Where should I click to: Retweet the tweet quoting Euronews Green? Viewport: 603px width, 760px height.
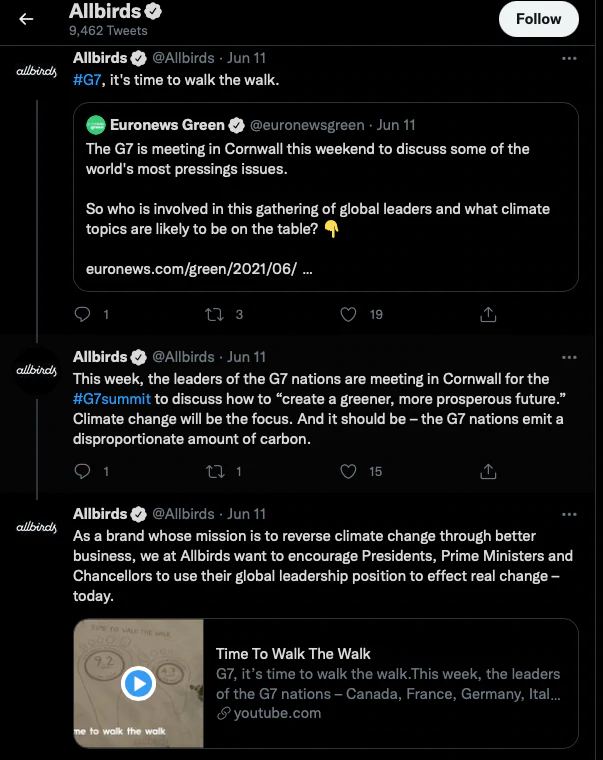211,314
